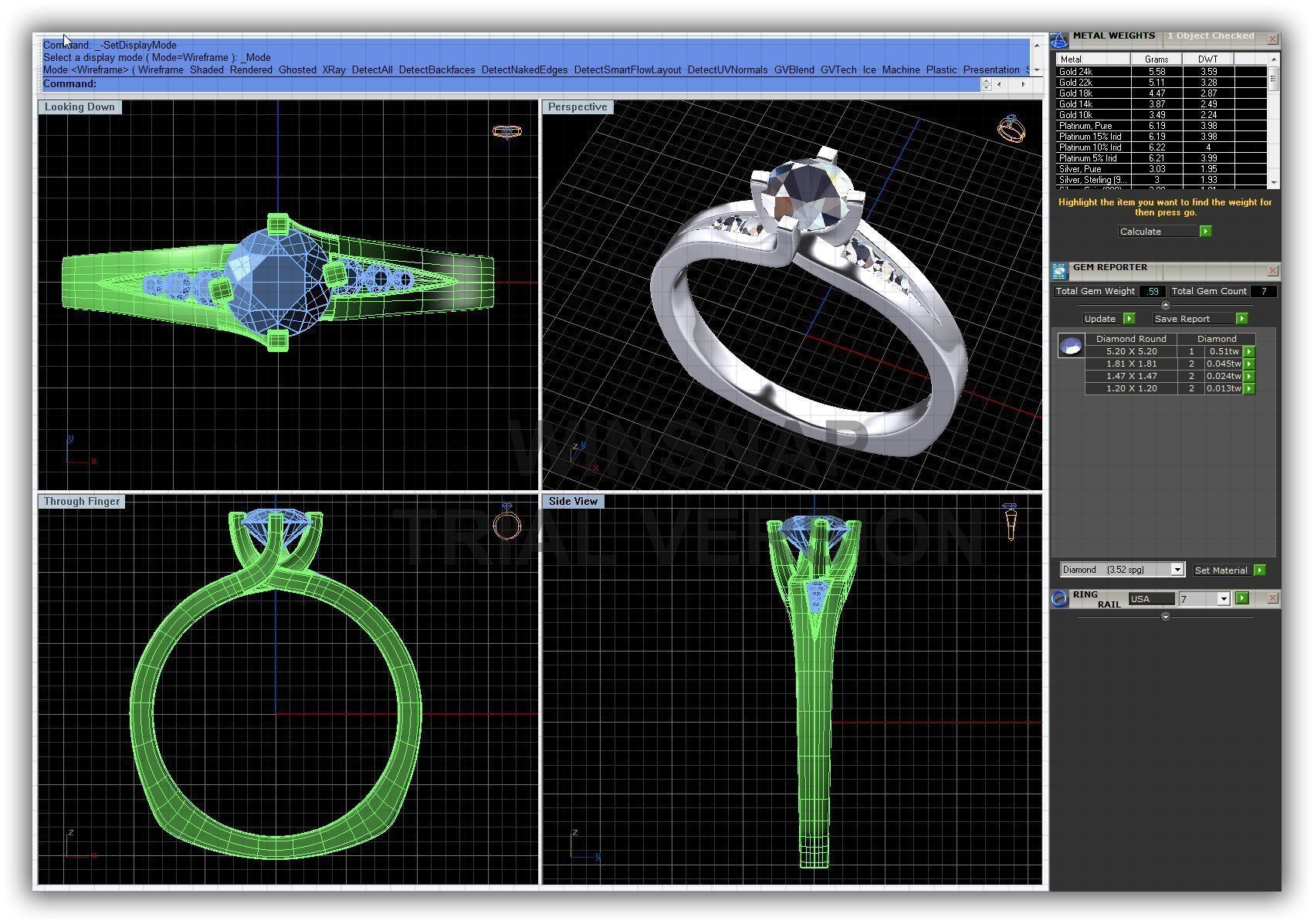Click the ring view icon in Through Finger viewport
1314x924 pixels.
click(x=507, y=523)
